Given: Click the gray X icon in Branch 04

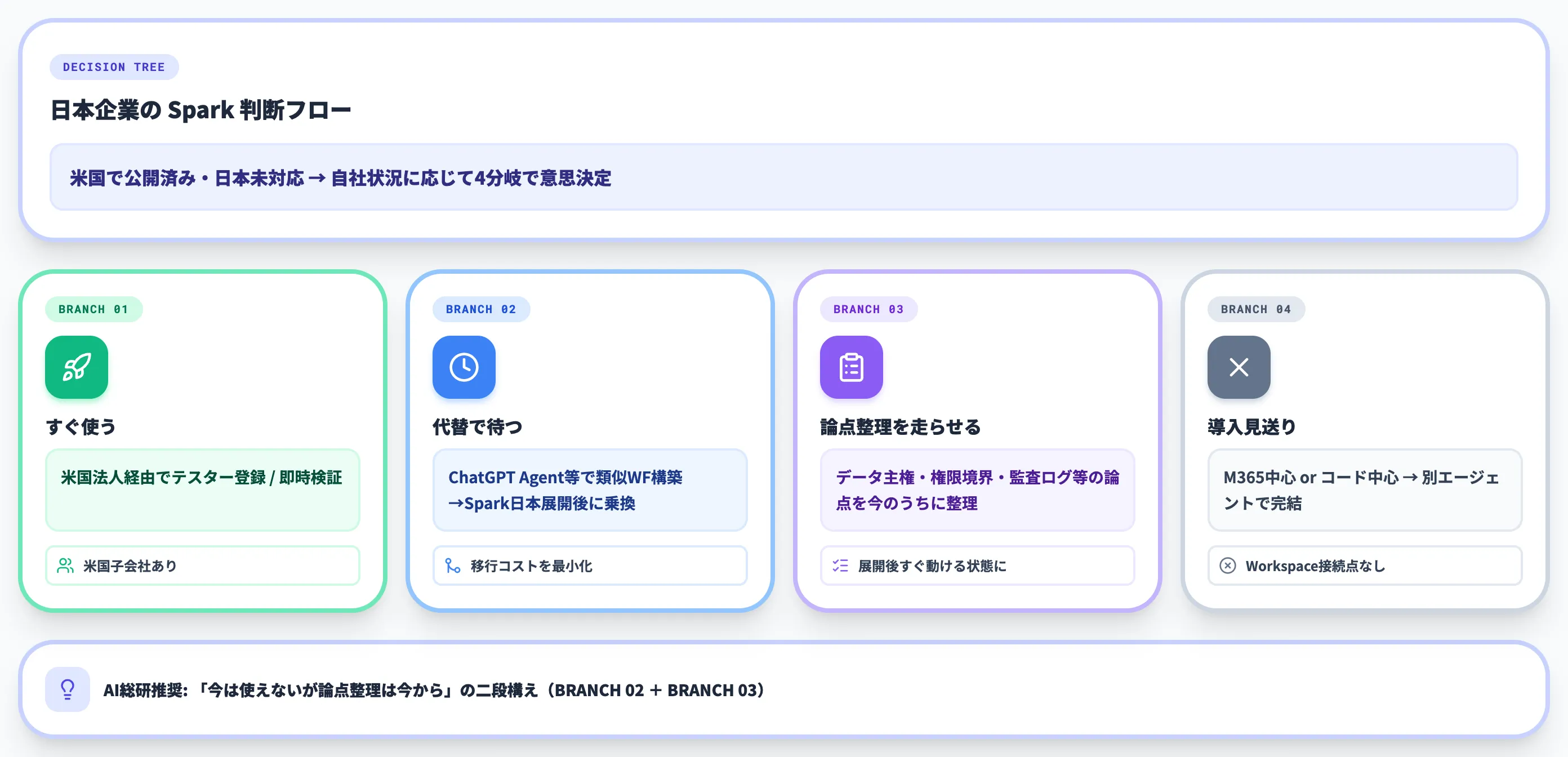Looking at the screenshot, I should tap(1239, 367).
